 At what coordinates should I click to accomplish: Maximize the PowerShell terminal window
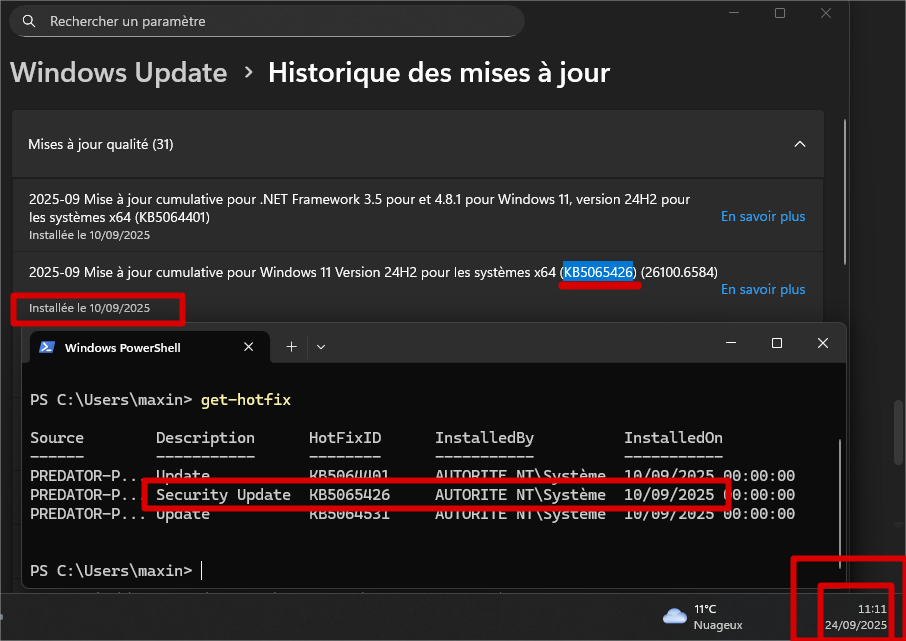(x=776, y=343)
